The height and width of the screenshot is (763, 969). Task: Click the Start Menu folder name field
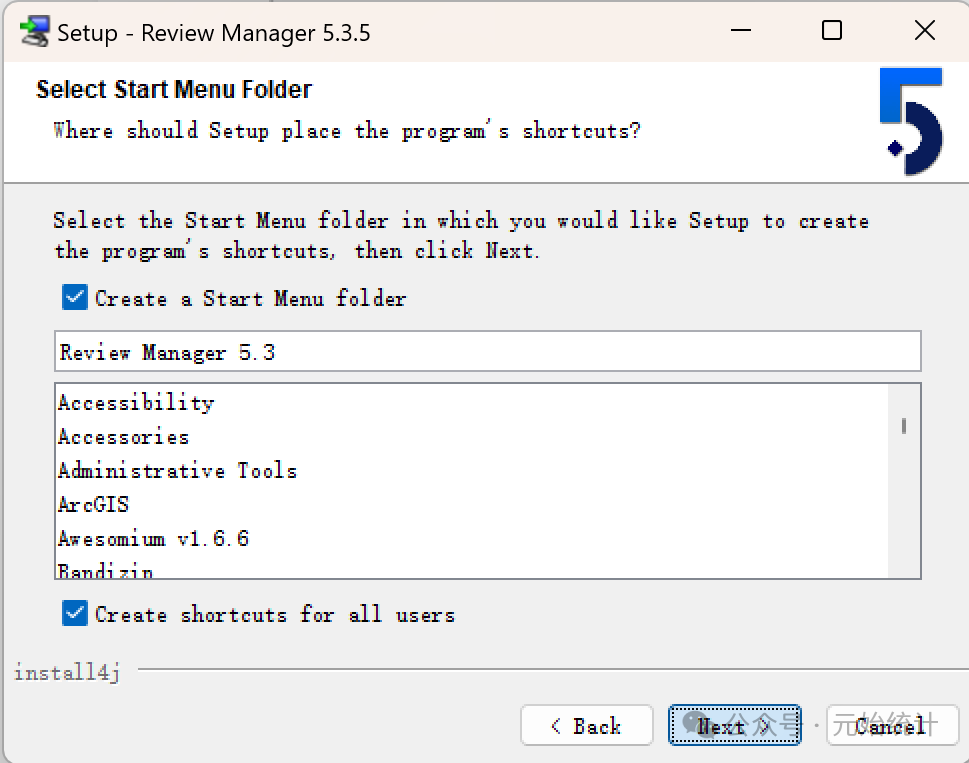(x=487, y=352)
